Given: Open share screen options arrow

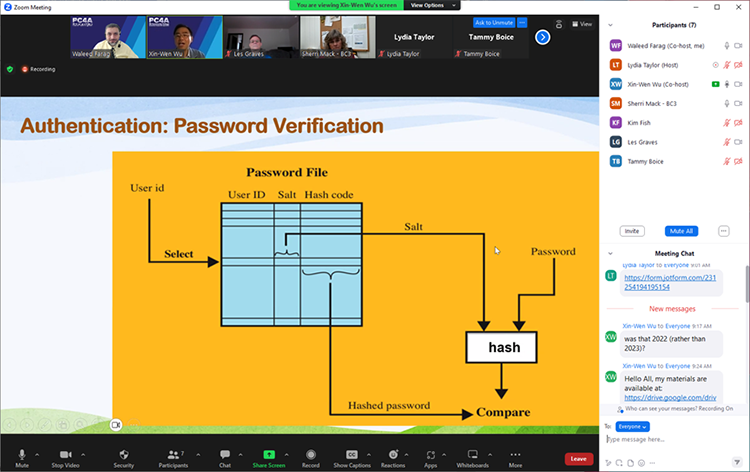Looking at the screenshot, I should click(x=287, y=455).
